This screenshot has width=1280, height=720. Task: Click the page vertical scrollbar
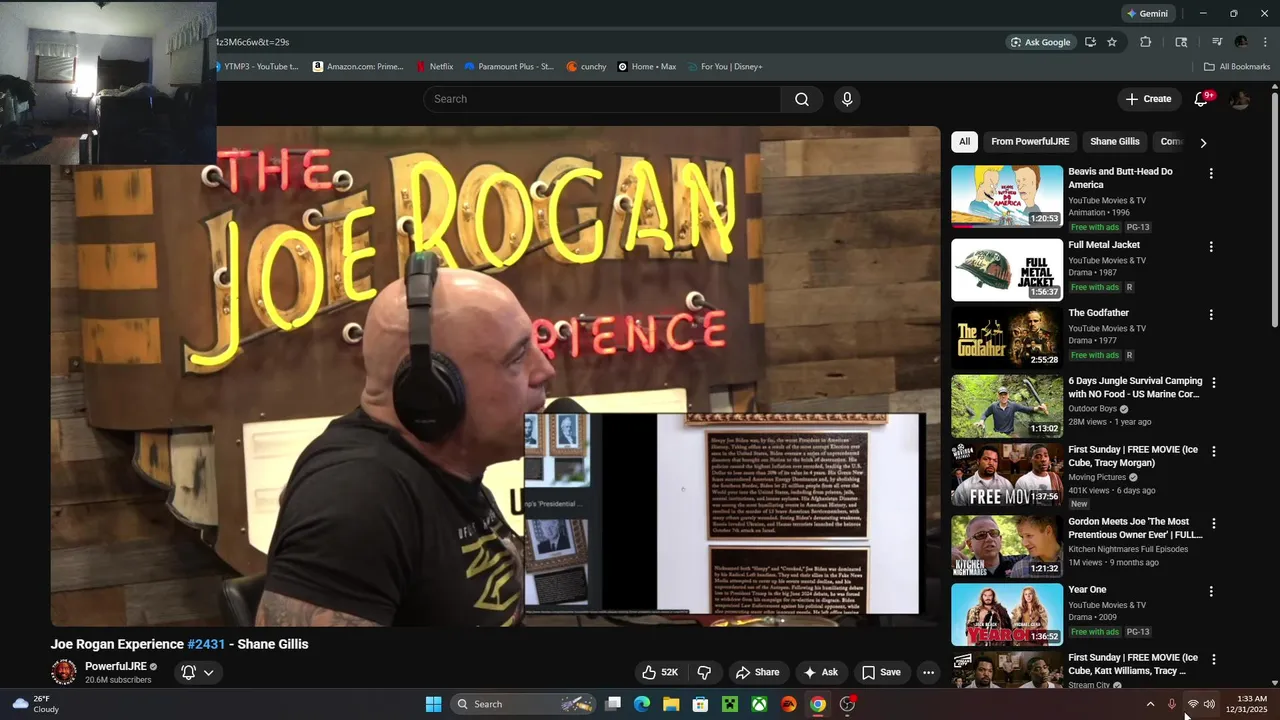click(1274, 210)
